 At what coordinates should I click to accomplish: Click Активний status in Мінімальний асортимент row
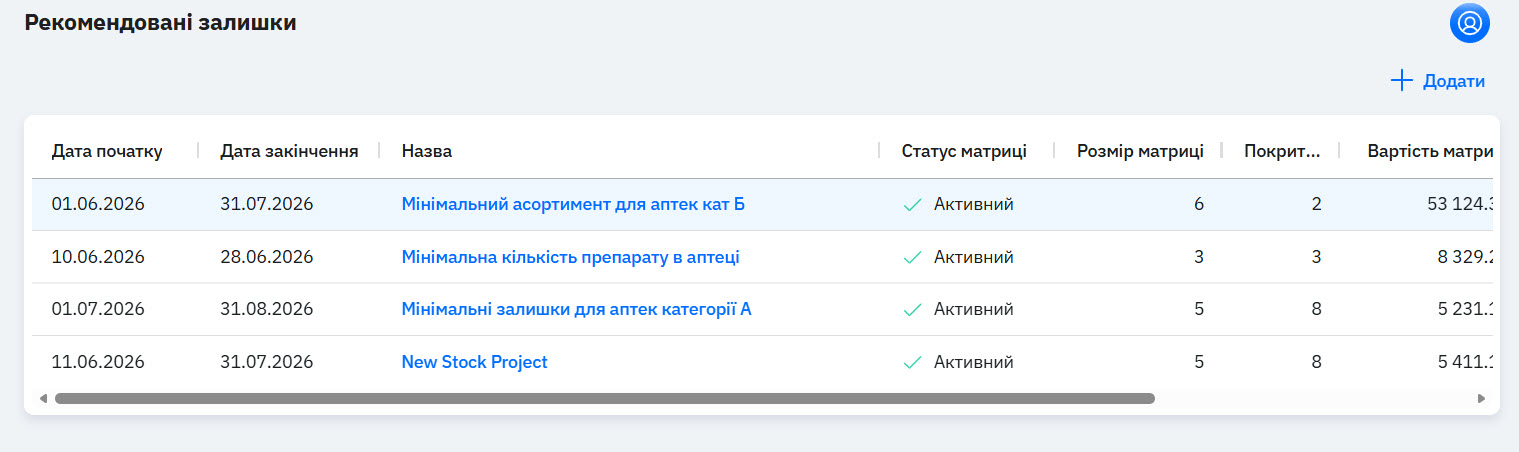click(x=973, y=204)
